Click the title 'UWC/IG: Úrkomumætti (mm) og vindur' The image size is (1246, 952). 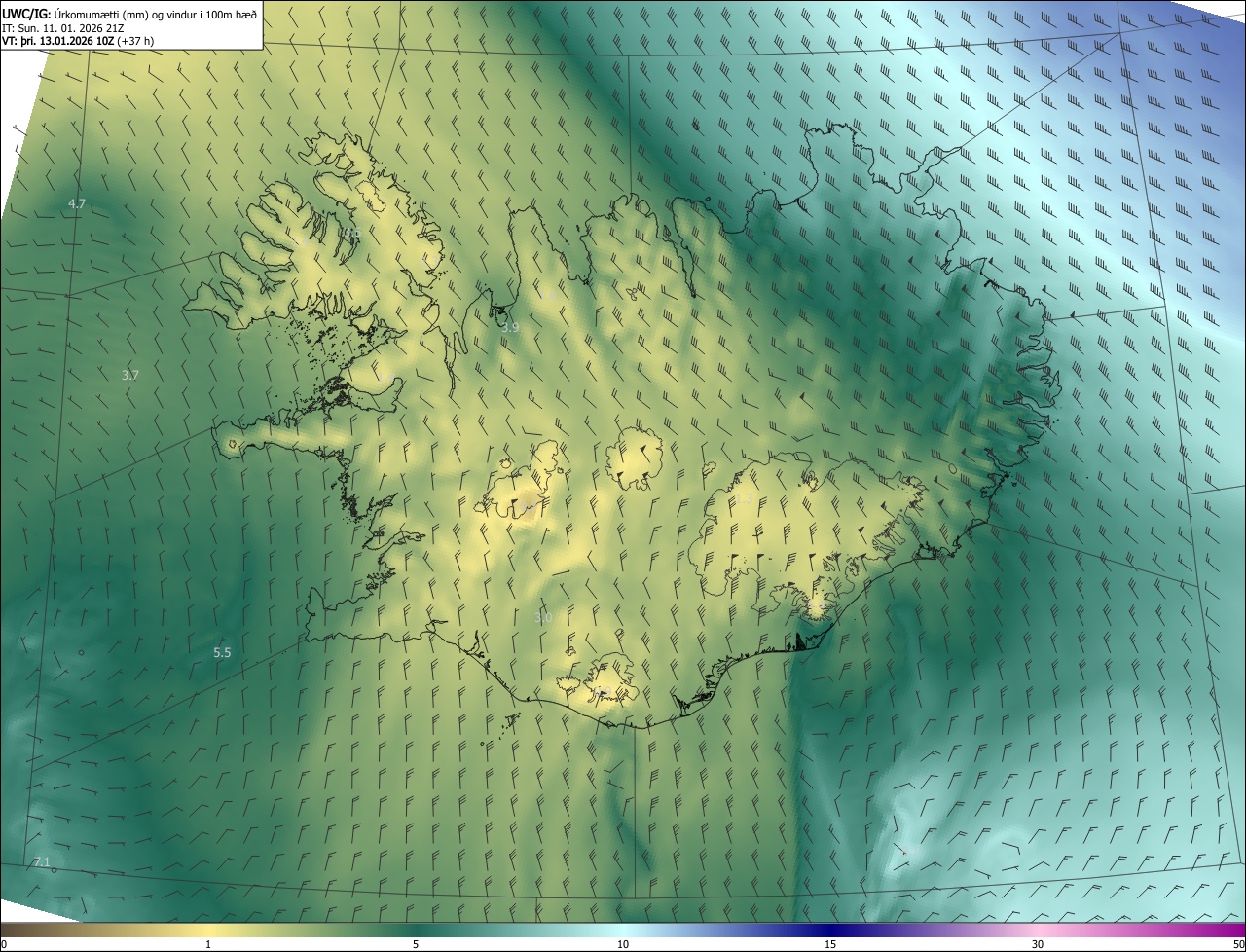click(x=130, y=13)
